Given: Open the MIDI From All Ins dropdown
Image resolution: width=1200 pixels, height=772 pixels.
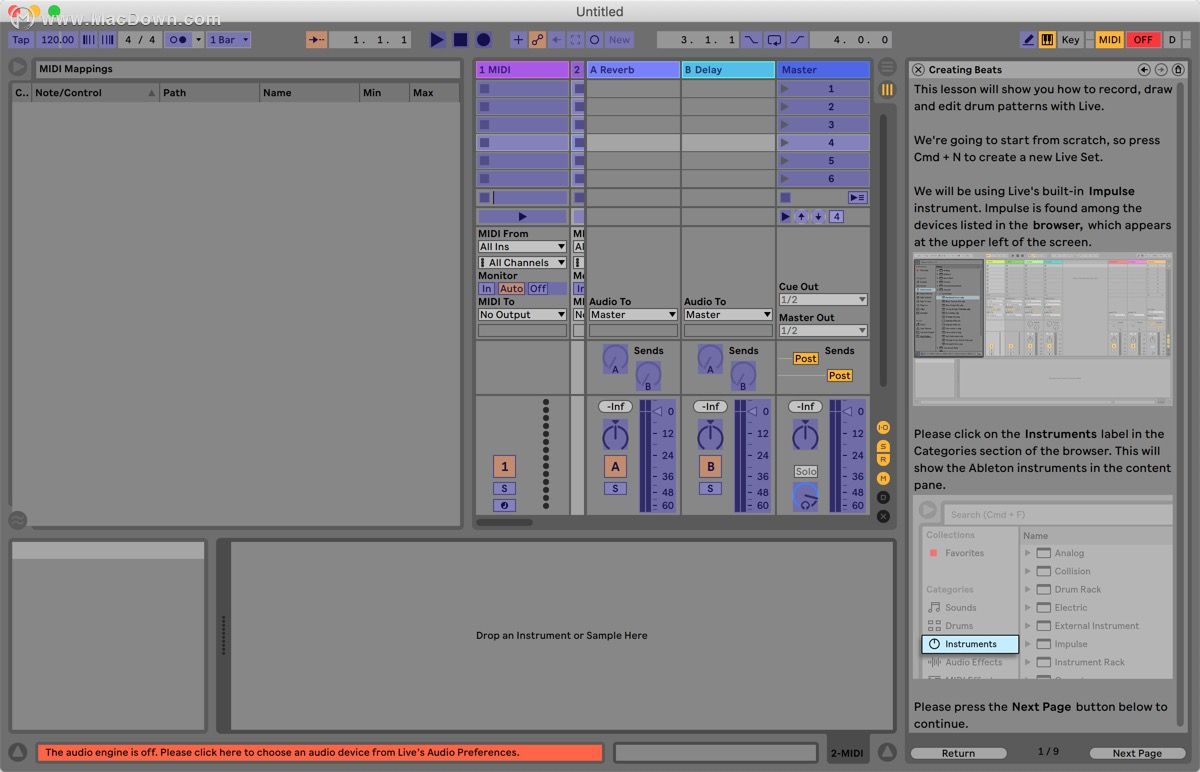Looking at the screenshot, I should 522,246.
